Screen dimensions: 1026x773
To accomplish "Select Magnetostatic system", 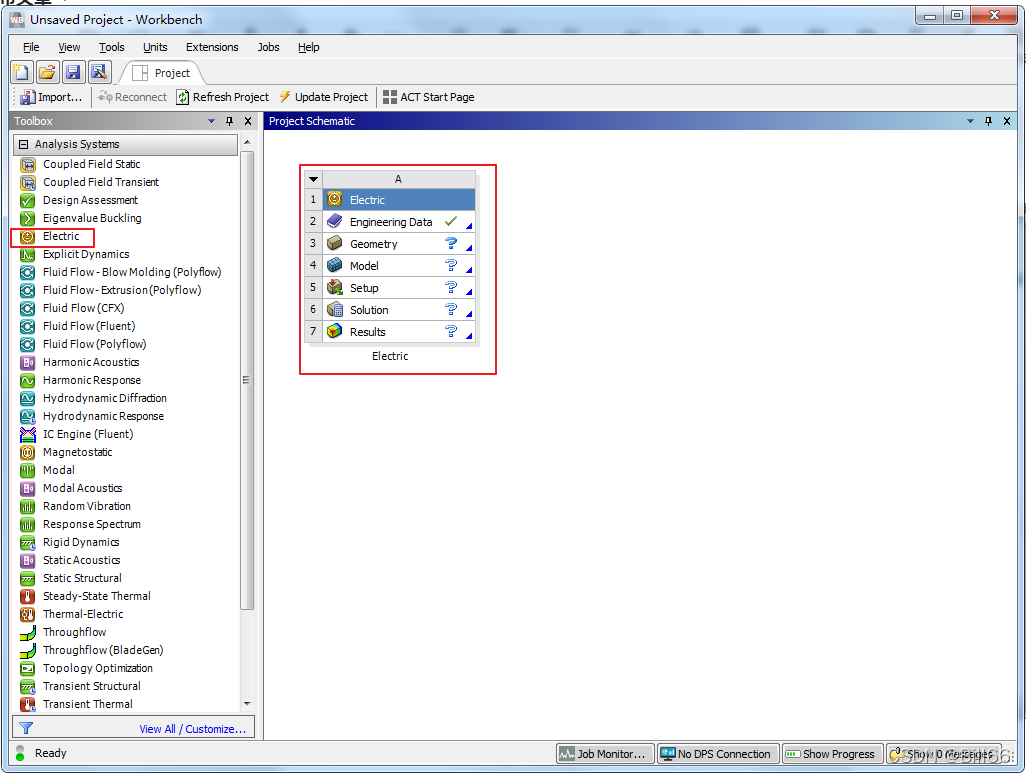I will [x=77, y=452].
